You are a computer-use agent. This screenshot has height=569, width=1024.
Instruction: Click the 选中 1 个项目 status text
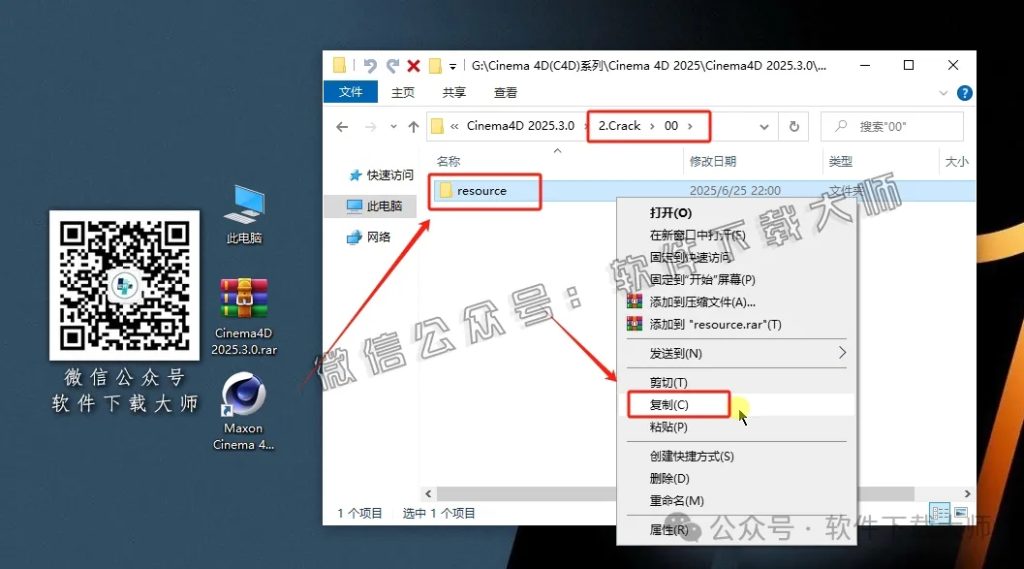pos(439,513)
